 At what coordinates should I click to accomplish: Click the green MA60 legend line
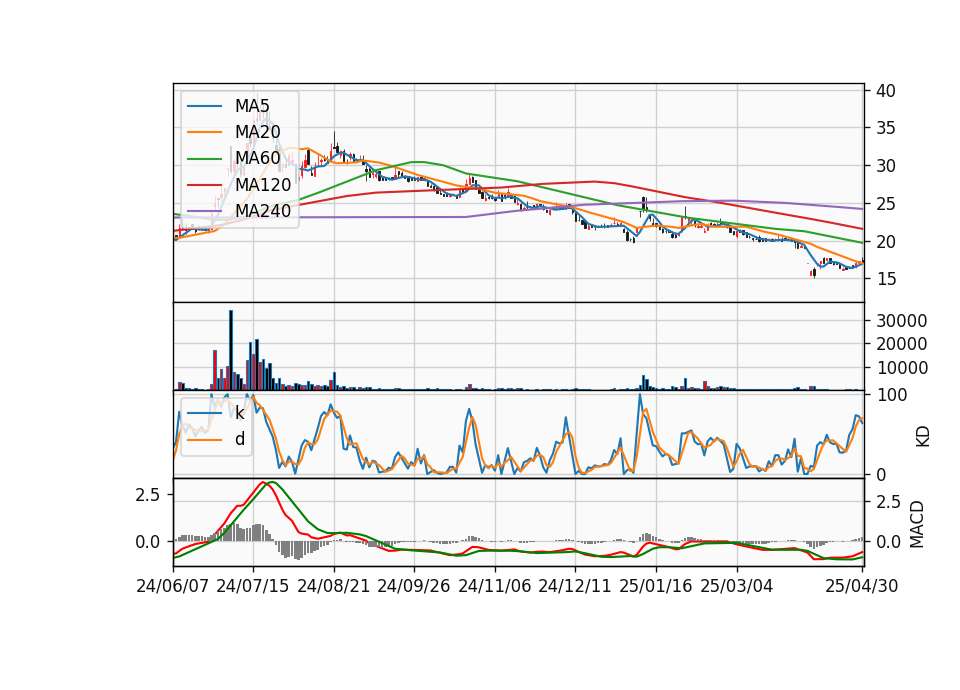point(204,158)
